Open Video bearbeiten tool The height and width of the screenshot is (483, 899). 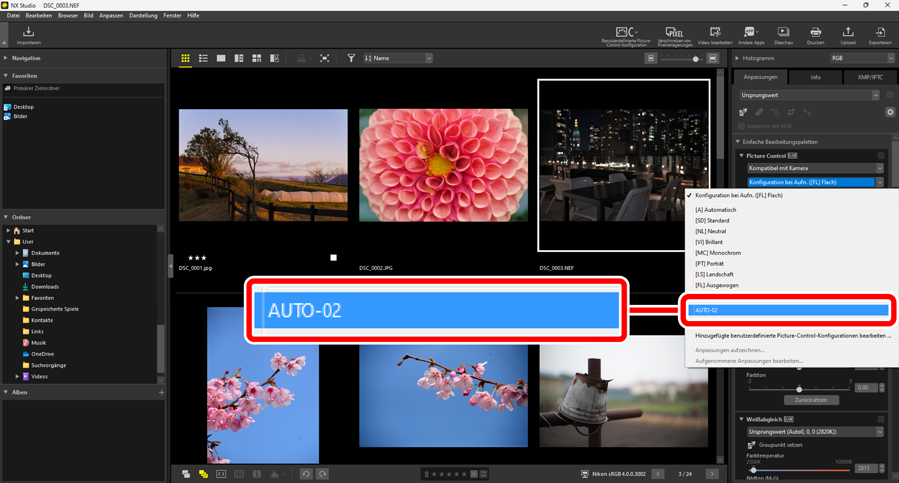click(715, 34)
